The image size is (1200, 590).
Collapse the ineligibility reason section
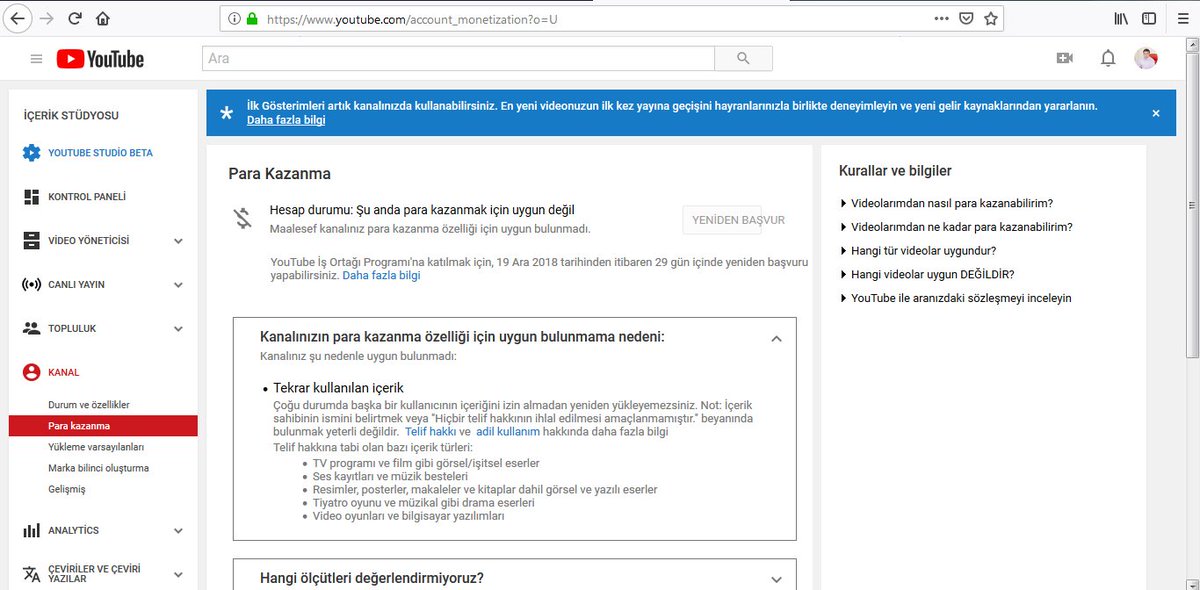pos(776,339)
